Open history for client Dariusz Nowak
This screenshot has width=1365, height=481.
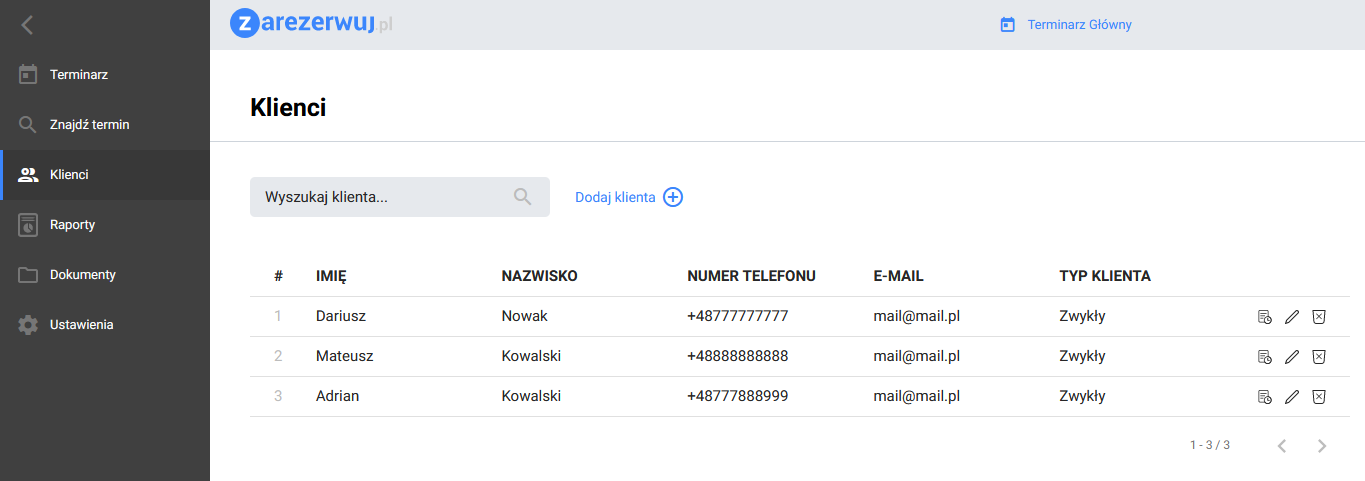tap(1264, 317)
